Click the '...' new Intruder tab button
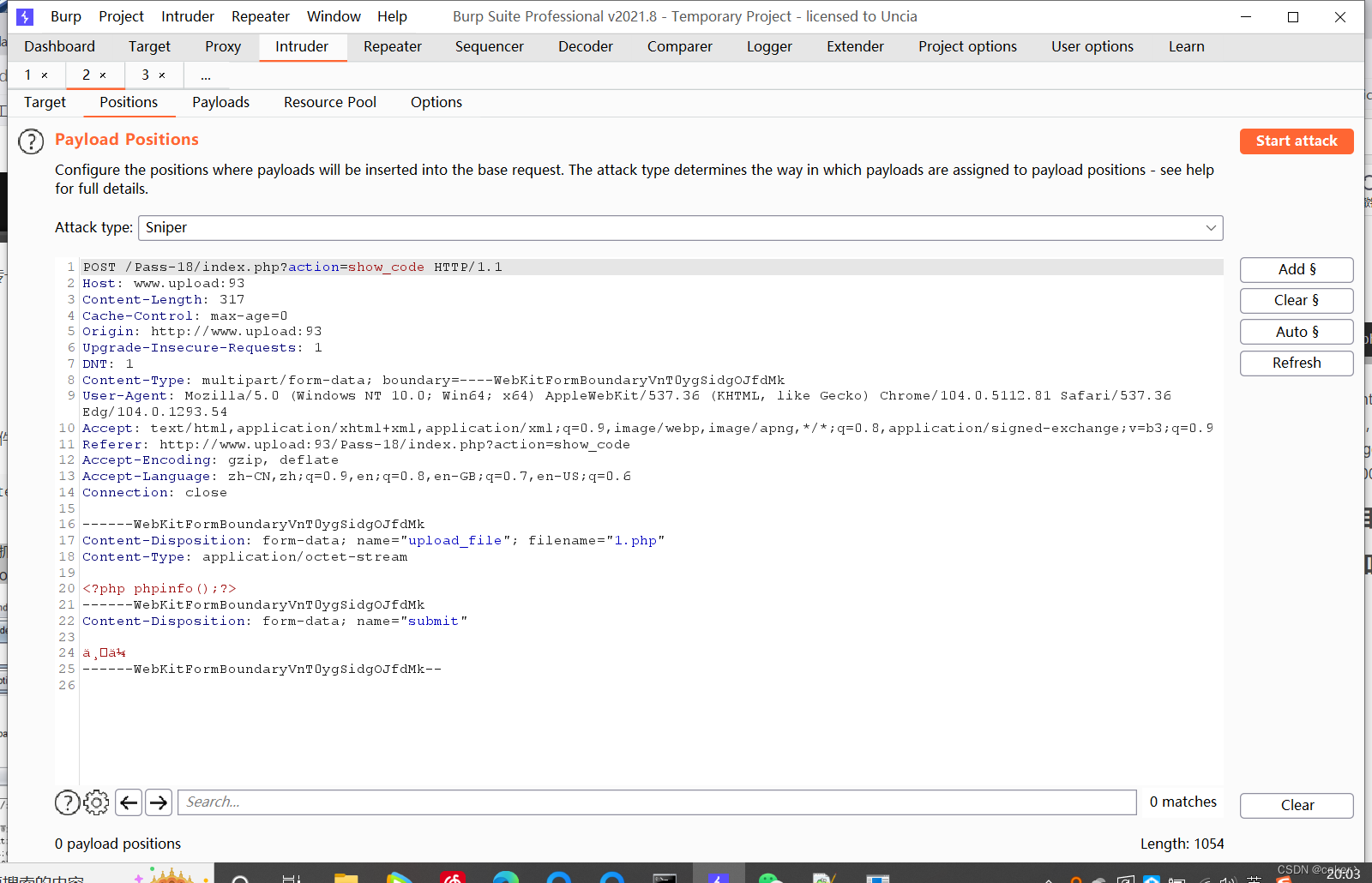Screen dimensions: 1372x883 [x=206, y=75]
